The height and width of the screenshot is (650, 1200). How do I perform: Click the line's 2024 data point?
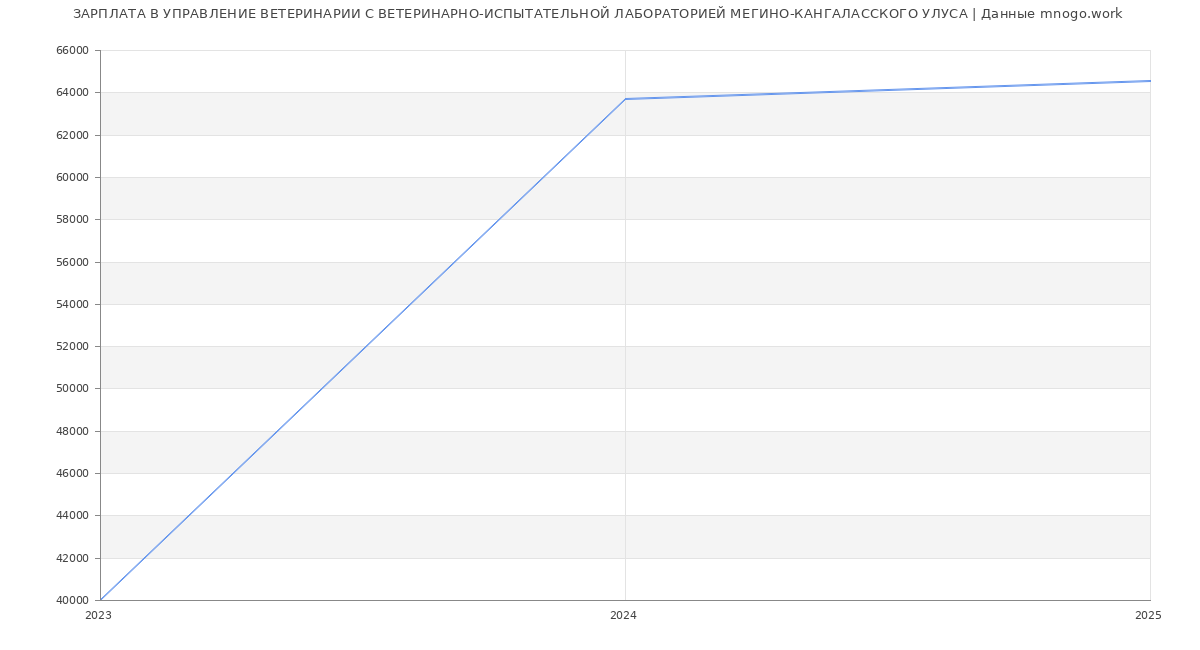coord(625,99)
